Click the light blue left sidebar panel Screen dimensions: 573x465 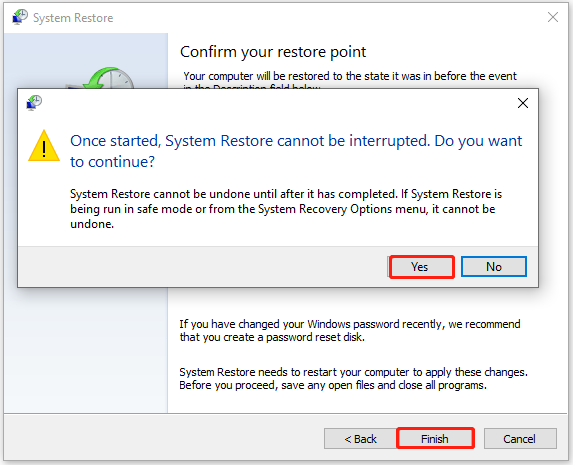pyautogui.click(x=86, y=349)
